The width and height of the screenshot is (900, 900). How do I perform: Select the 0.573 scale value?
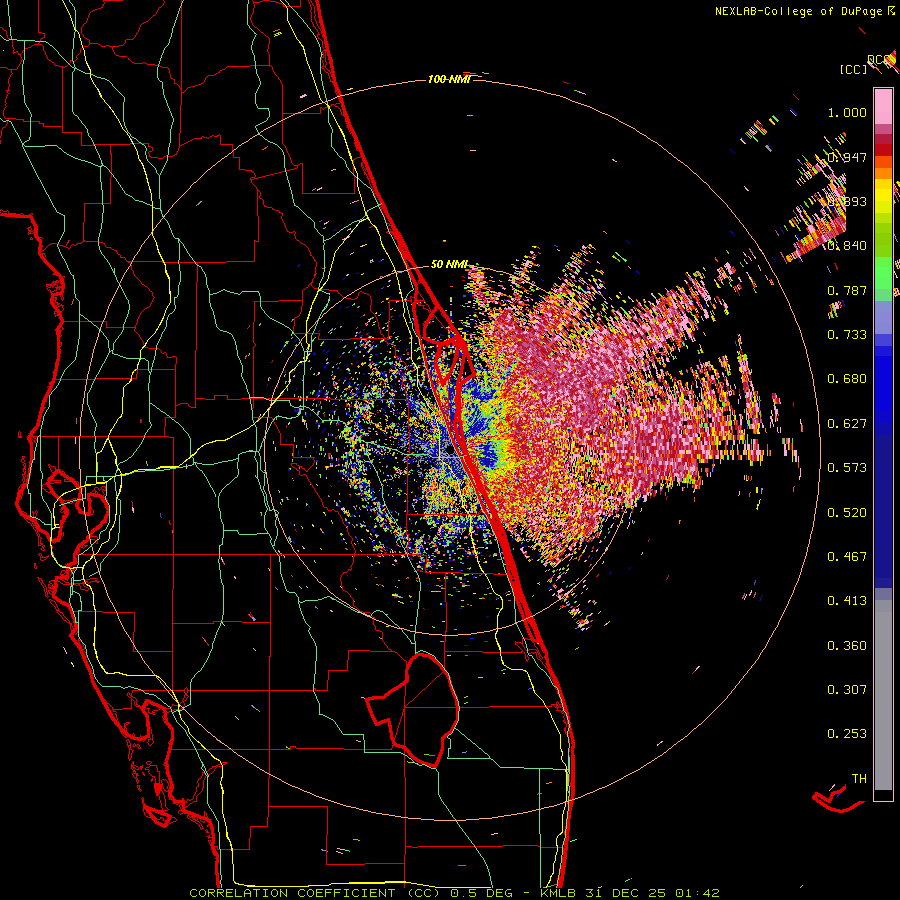(x=847, y=468)
